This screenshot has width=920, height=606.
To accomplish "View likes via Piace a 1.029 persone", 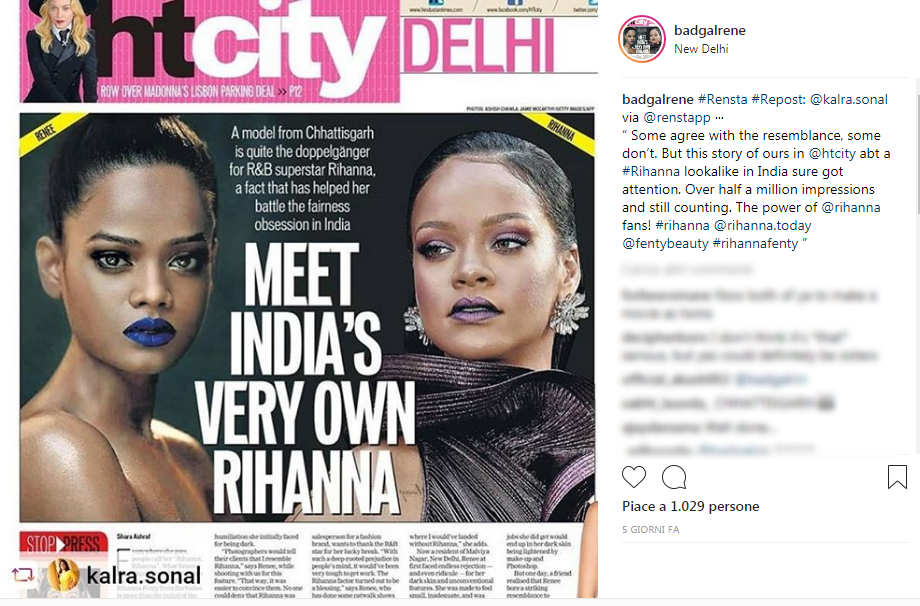I will pos(691,506).
